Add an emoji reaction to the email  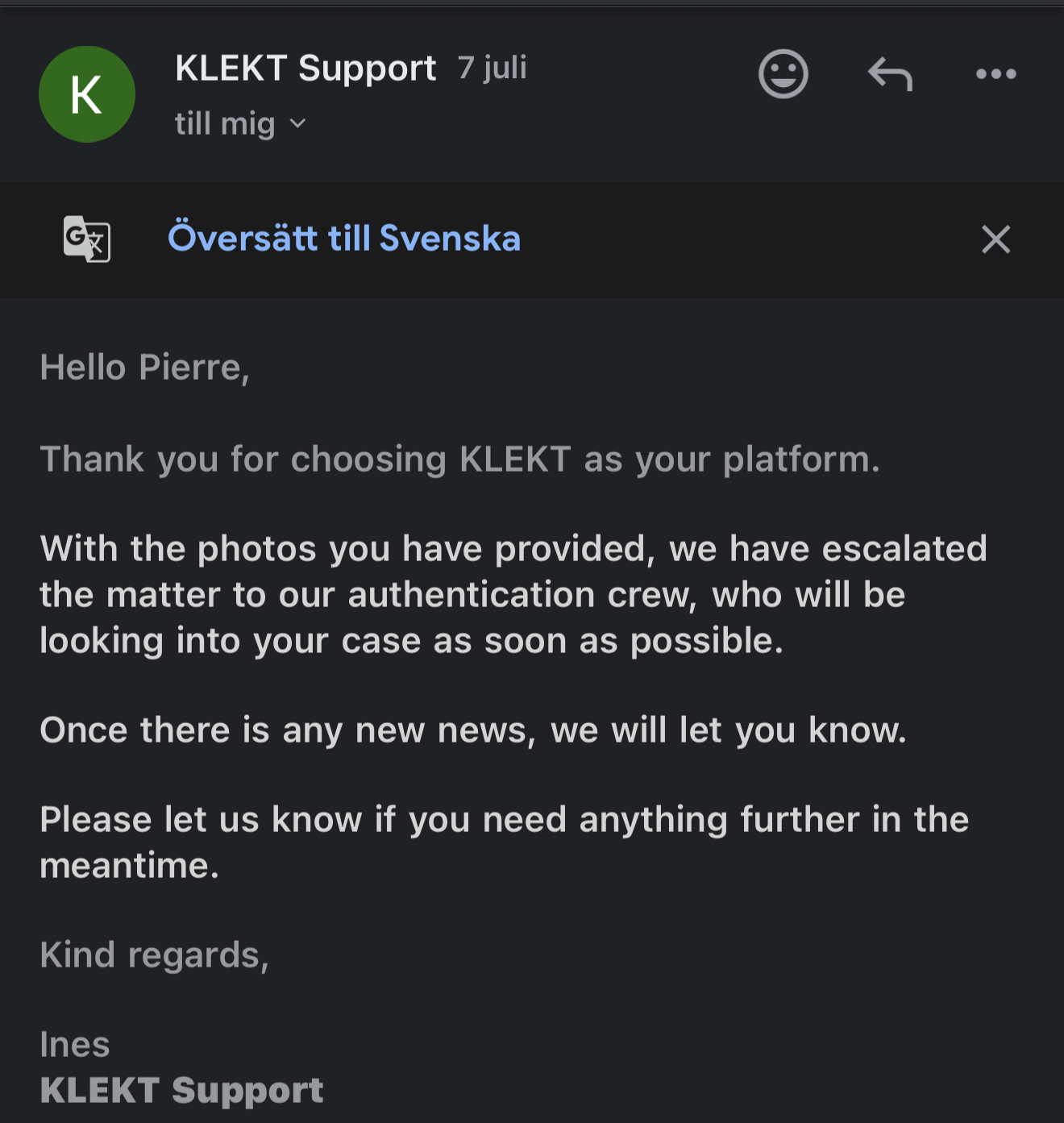click(783, 74)
